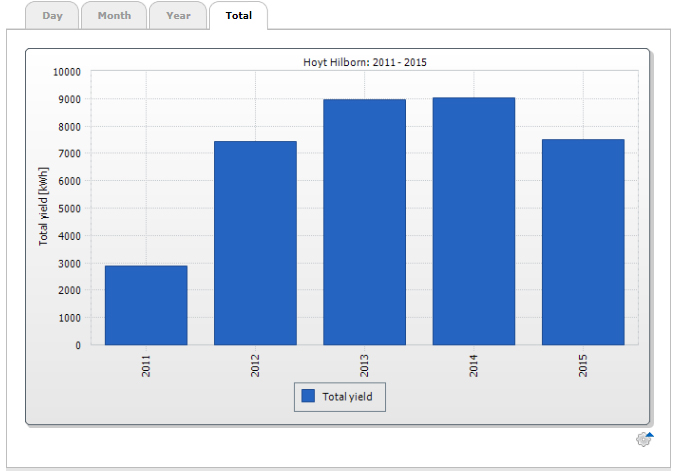Image resolution: width=681 pixels, height=476 pixels.
Task: Switch to the Day tab
Action: click(x=52, y=16)
